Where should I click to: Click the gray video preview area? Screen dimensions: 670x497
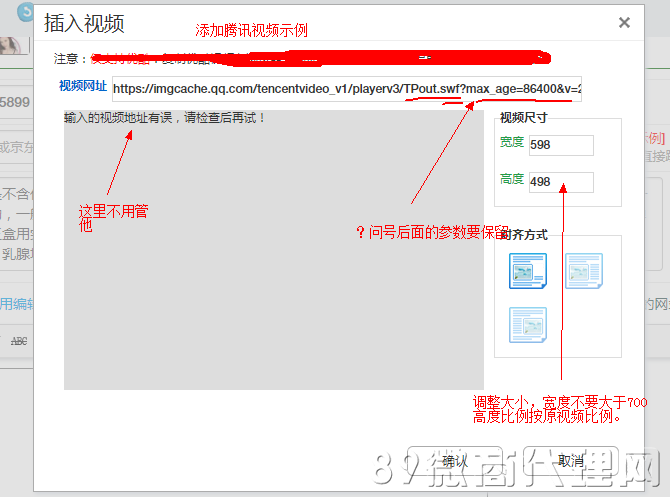274,250
